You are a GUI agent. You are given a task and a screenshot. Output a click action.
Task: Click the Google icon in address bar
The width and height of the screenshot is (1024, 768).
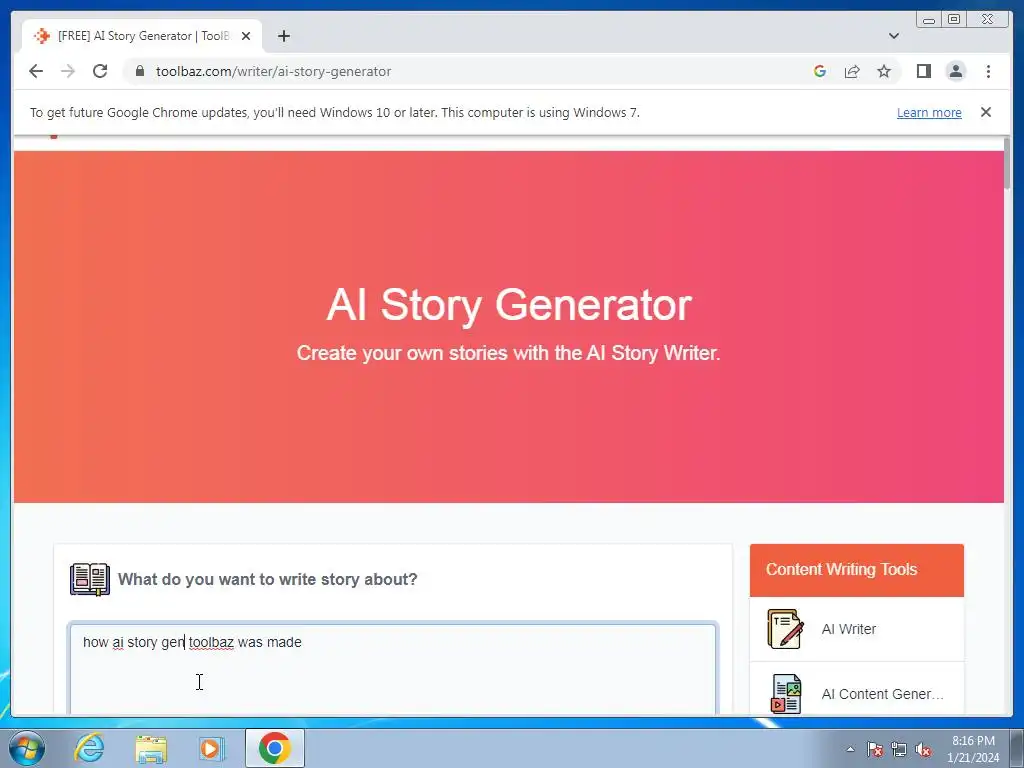point(820,71)
